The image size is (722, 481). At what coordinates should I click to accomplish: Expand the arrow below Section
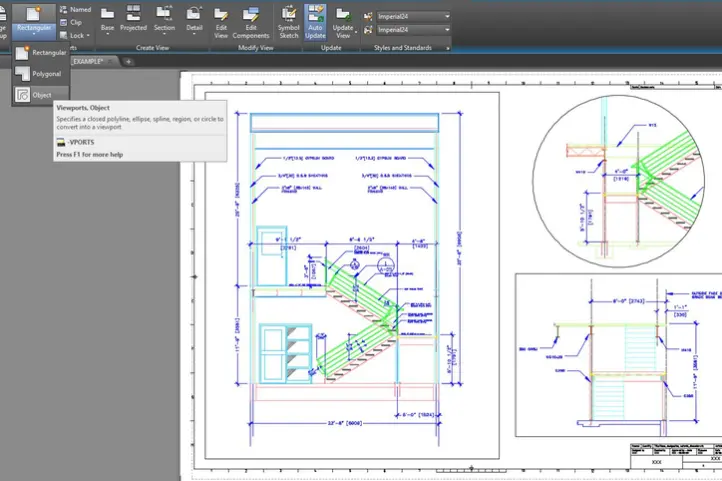click(164, 35)
